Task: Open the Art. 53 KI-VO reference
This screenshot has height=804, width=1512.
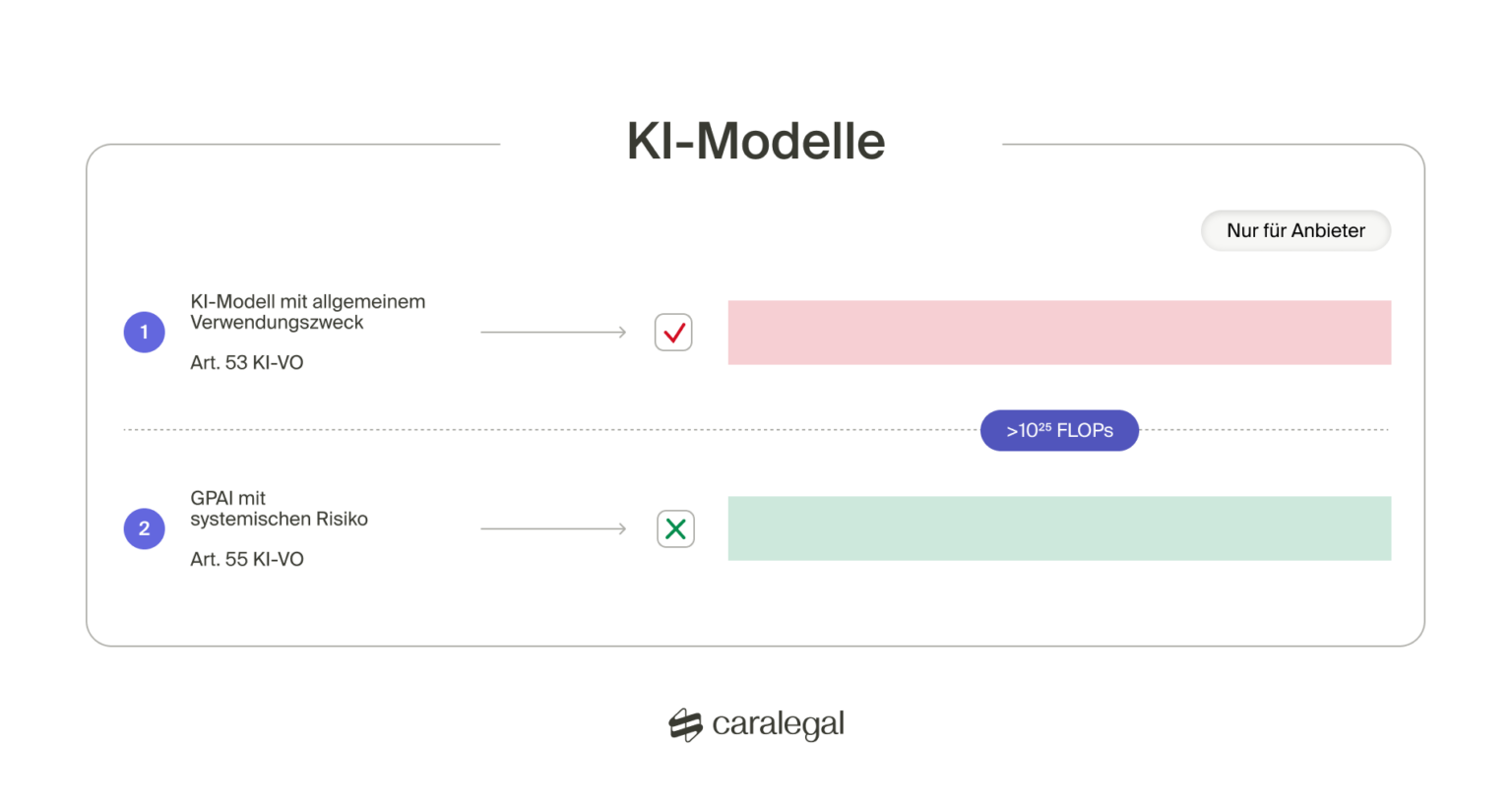Action: tap(247, 362)
